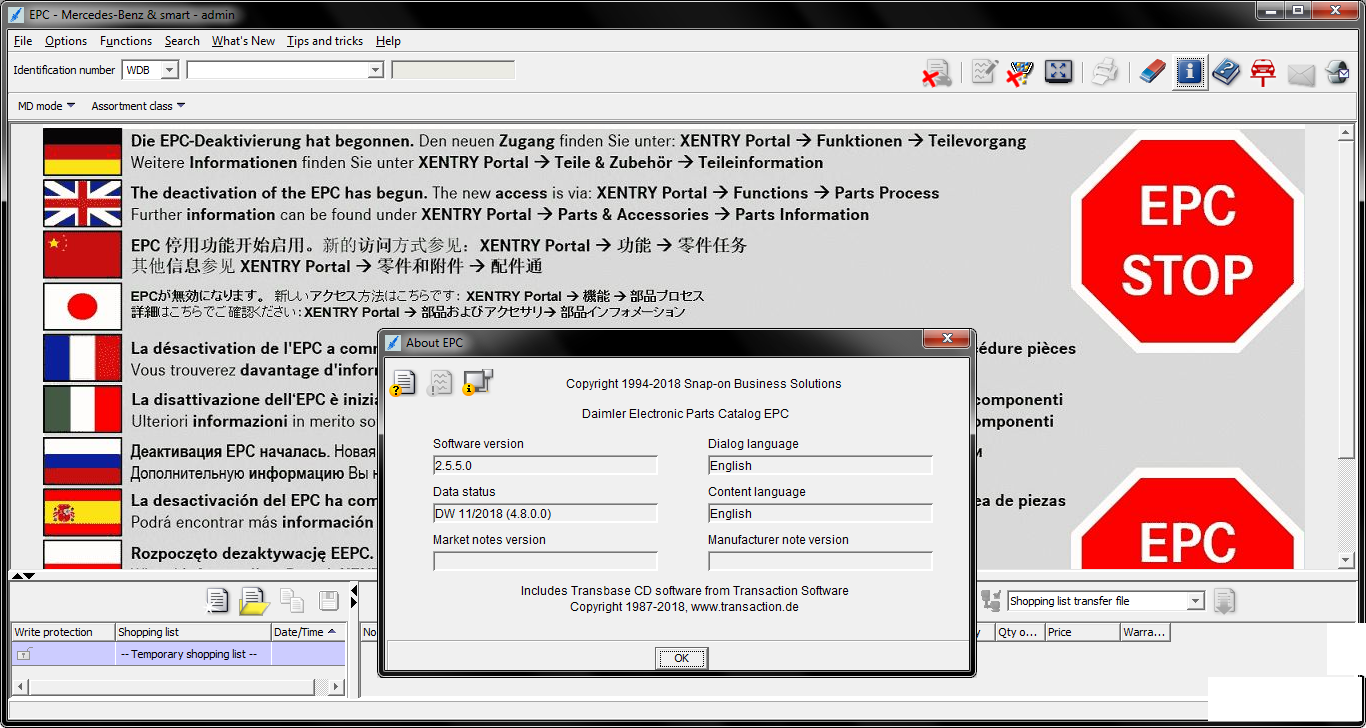Viewport: 1366px width, 728px height.
Task: Select the eraser icon to clear entries
Action: click(x=1152, y=71)
